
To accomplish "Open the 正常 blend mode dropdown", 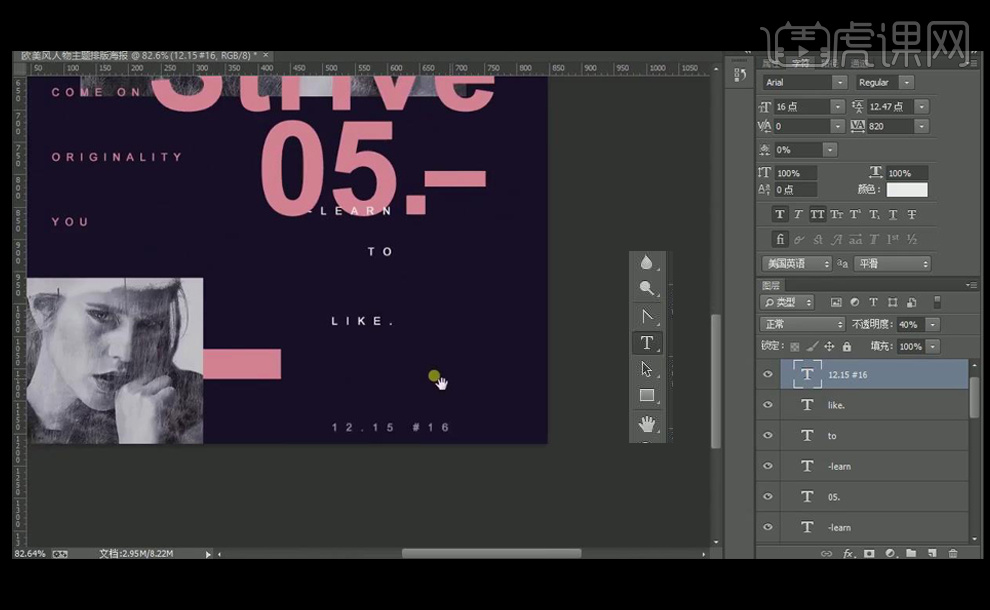I will pyautogui.click(x=802, y=324).
